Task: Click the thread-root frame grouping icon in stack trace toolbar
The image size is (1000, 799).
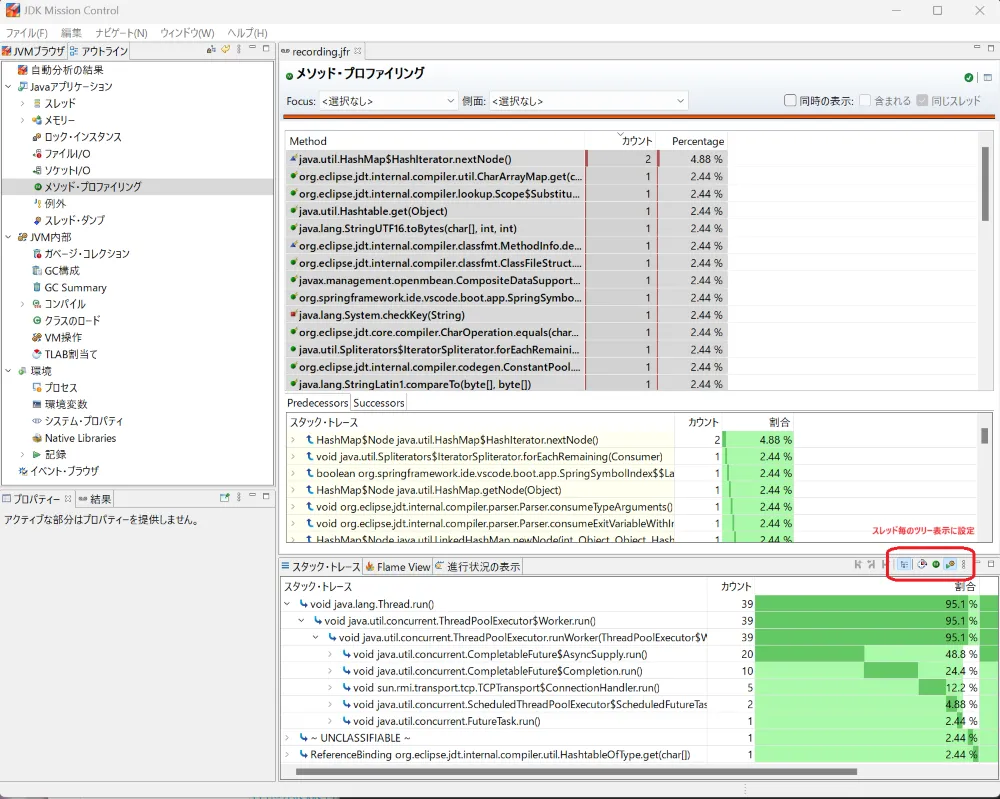Action: 950,564
